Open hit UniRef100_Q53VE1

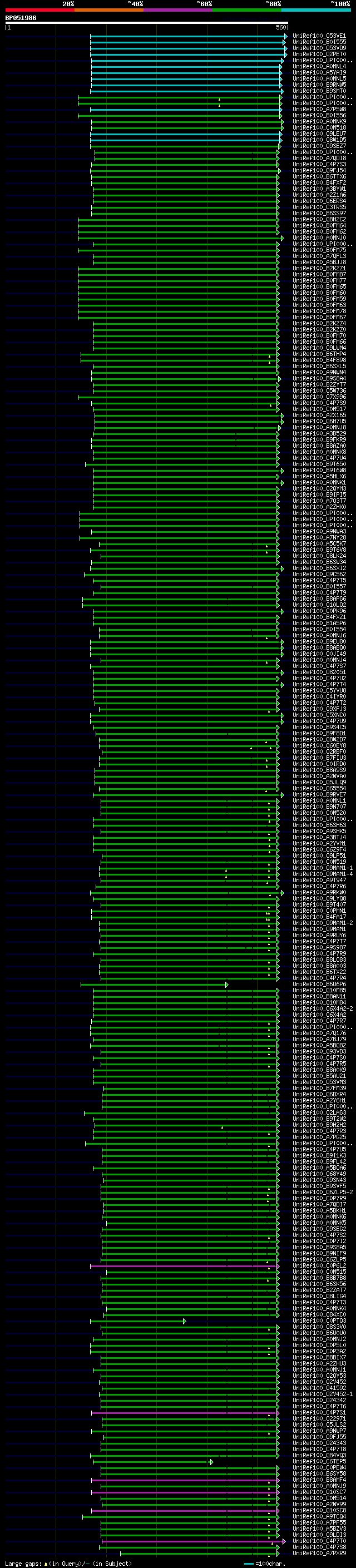tap(319, 36)
